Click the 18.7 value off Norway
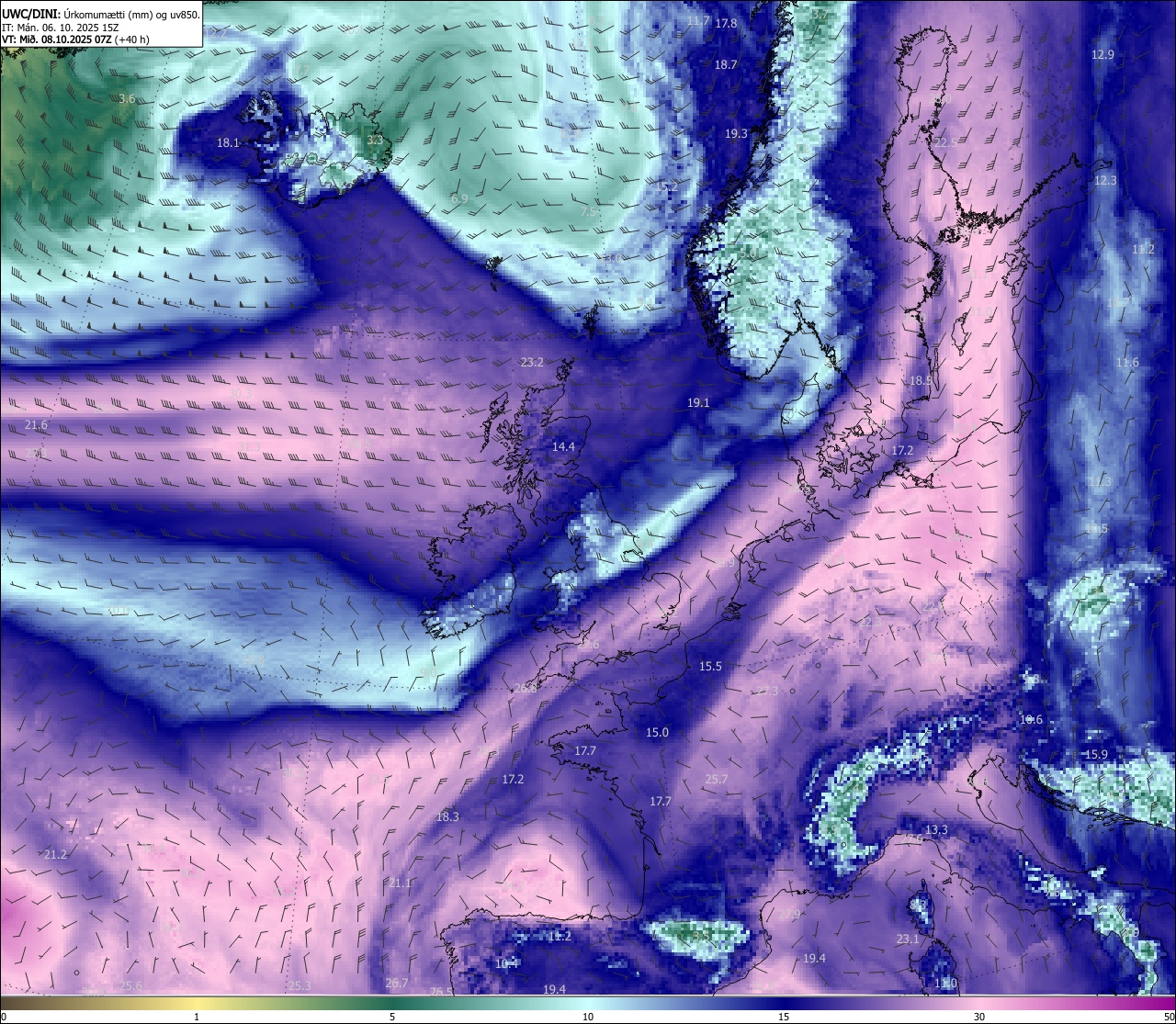The height and width of the screenshot is (1024, 1176). point(726,64)
